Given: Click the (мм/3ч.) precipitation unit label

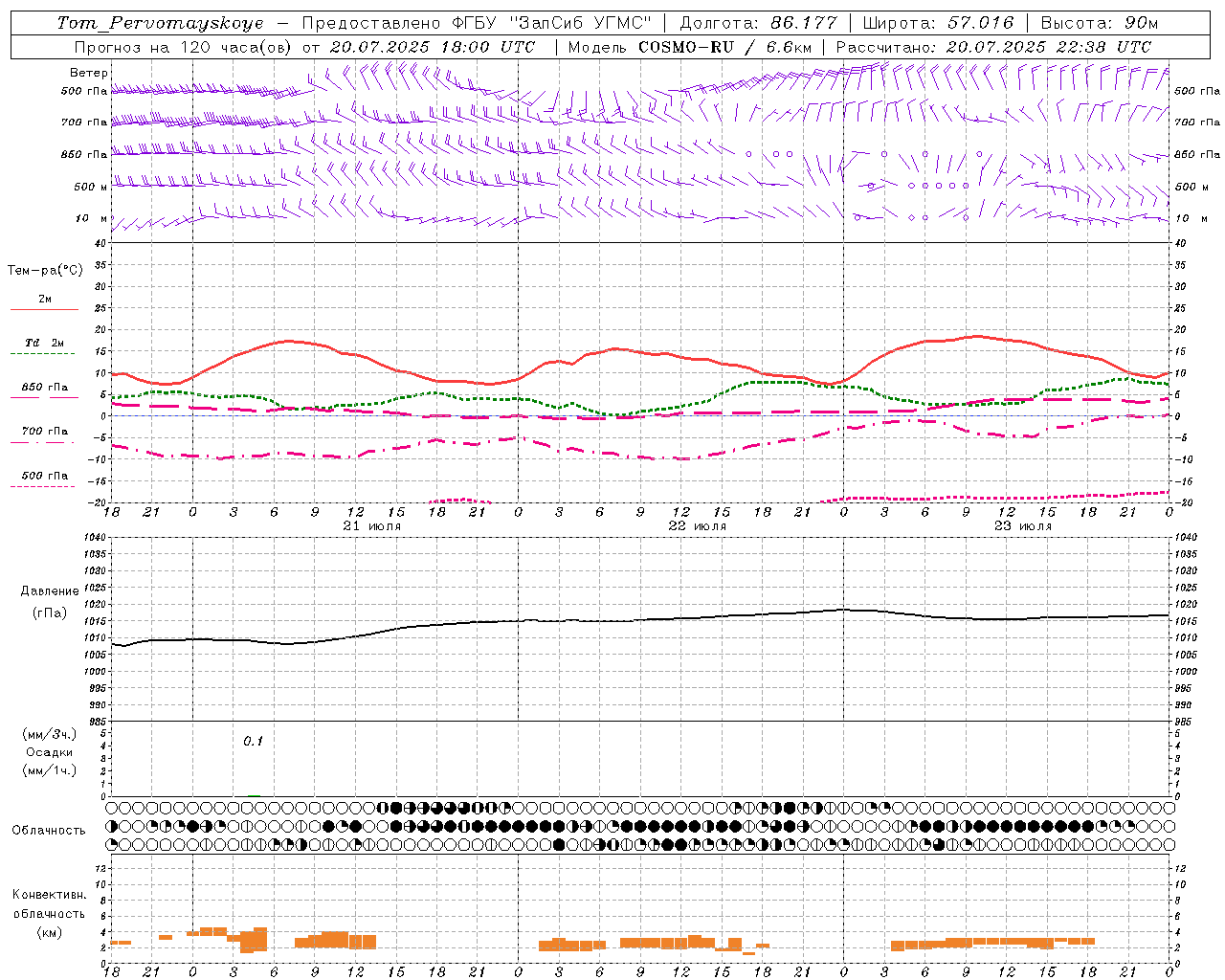Looking at the screenshot, I should pyautogui.click(x=50, y=734).
